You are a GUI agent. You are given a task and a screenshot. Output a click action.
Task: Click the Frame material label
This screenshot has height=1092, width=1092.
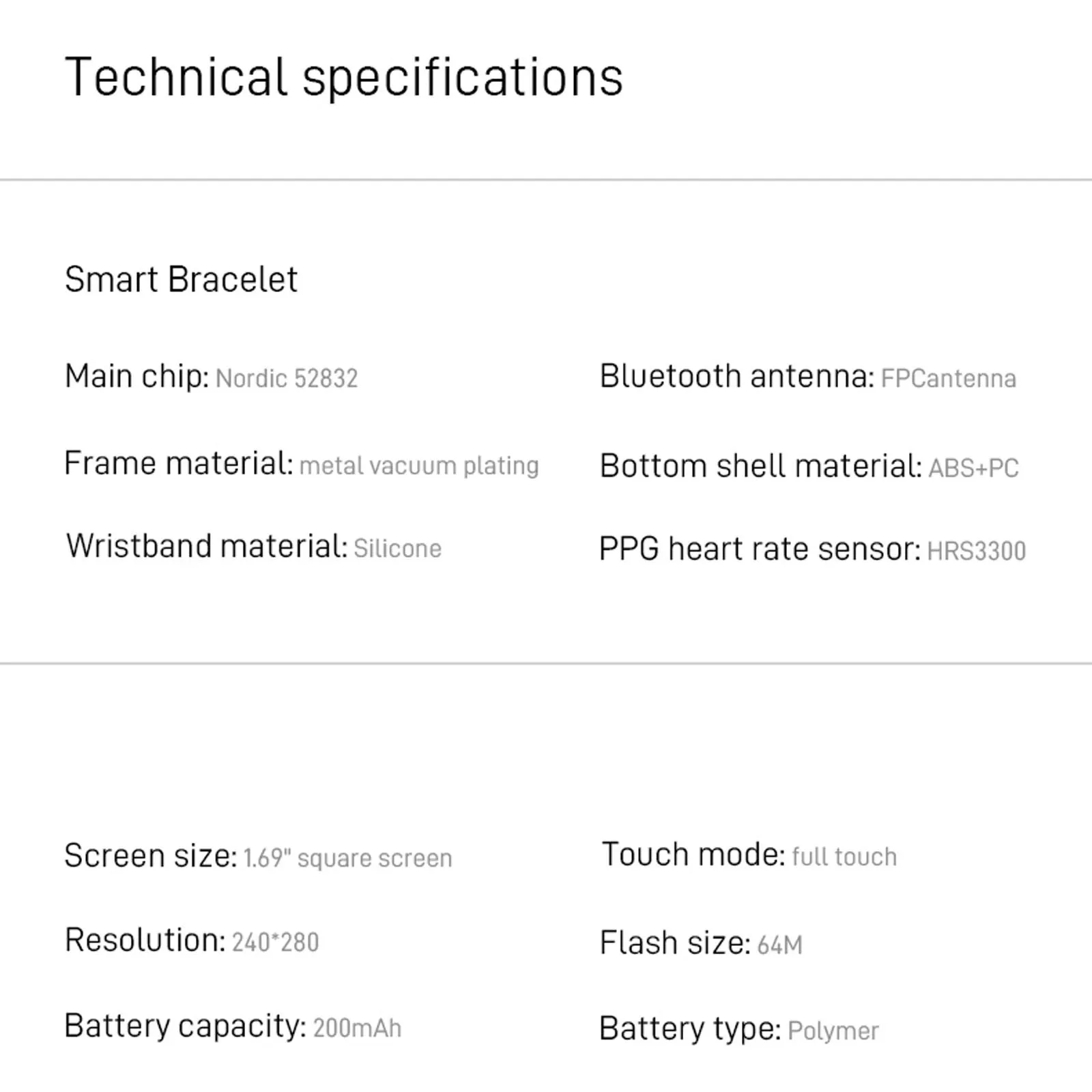[178, 463]
